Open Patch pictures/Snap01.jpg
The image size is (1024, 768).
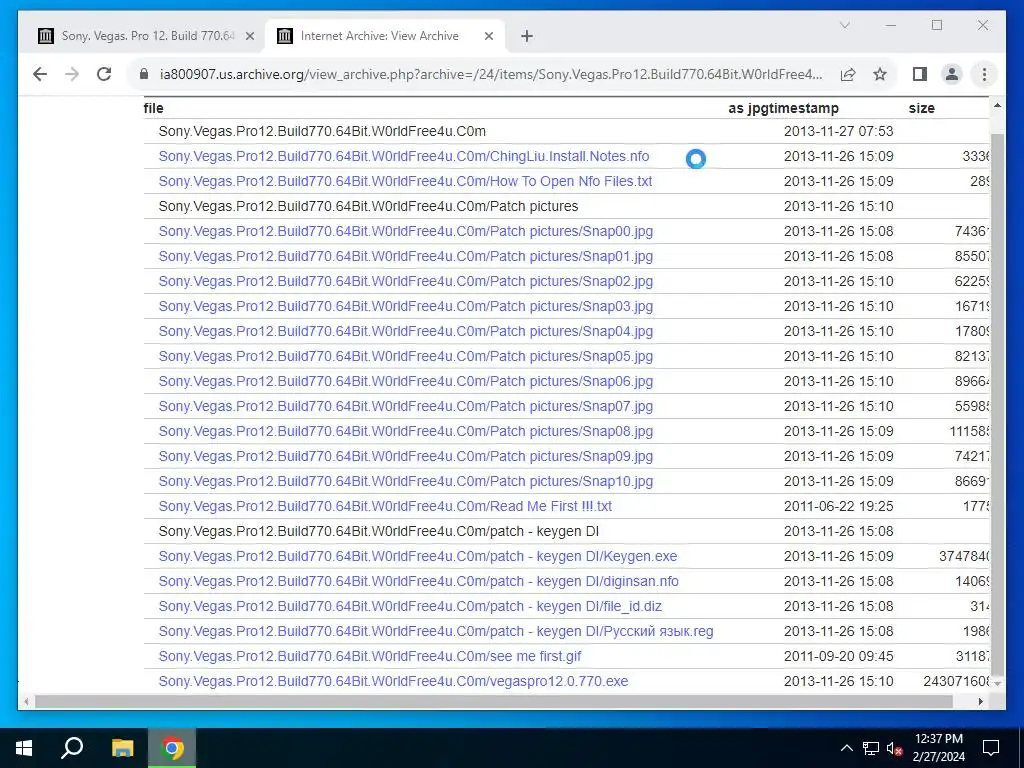(406, 257)
